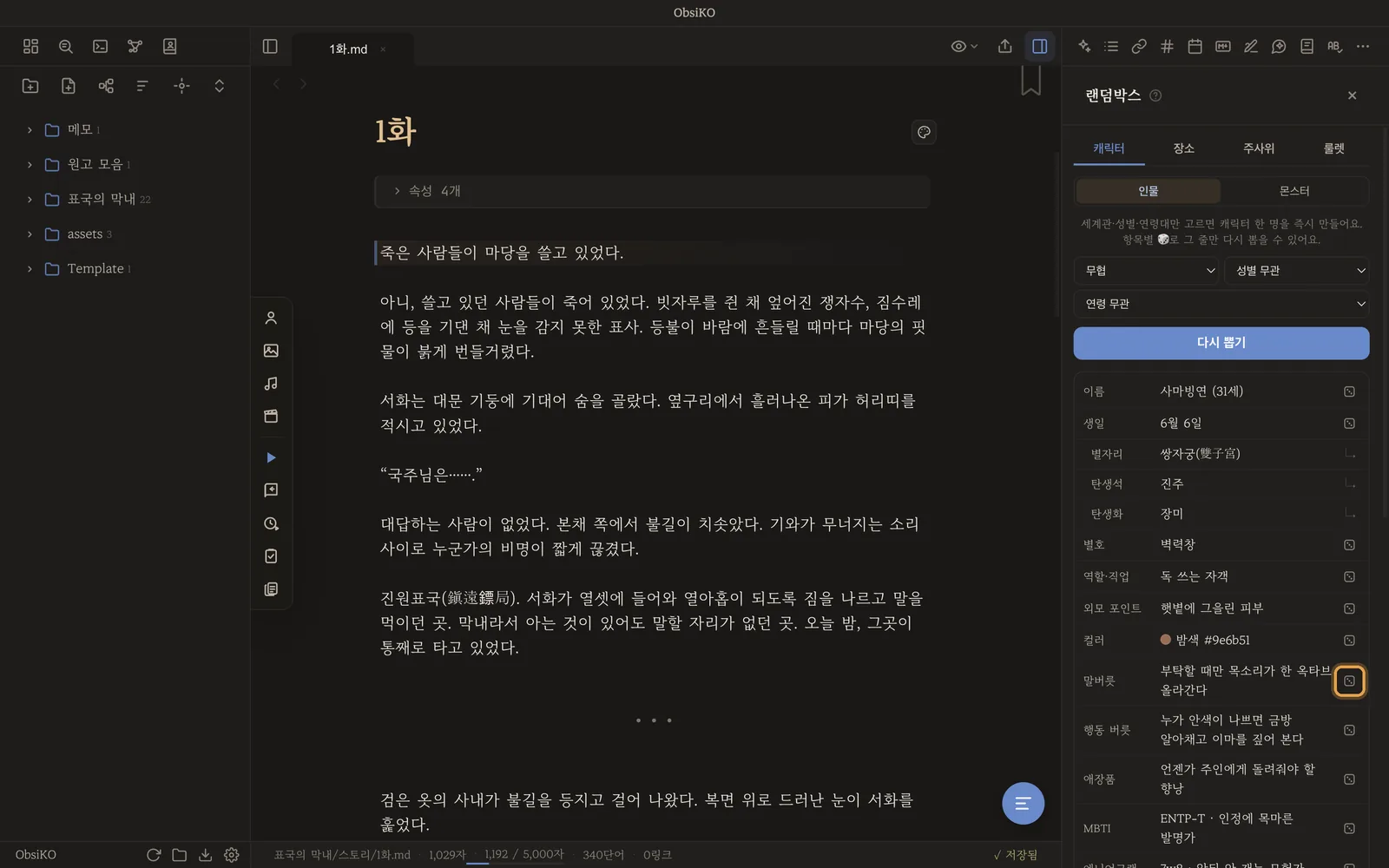Click the sparkle AI icon in the right toolbar
The height and width of the screenshot is (868, 1389).
coord(1084,47)
